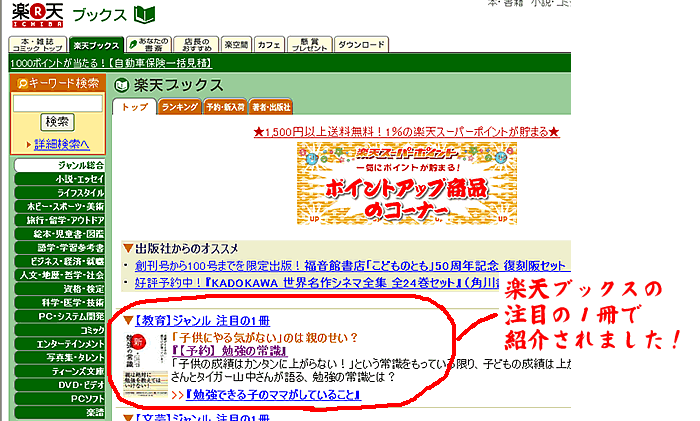Screen dimensions: 700x421
Task: Select ジャンル総合 in the genre sidebar
Action: (60, 165)
